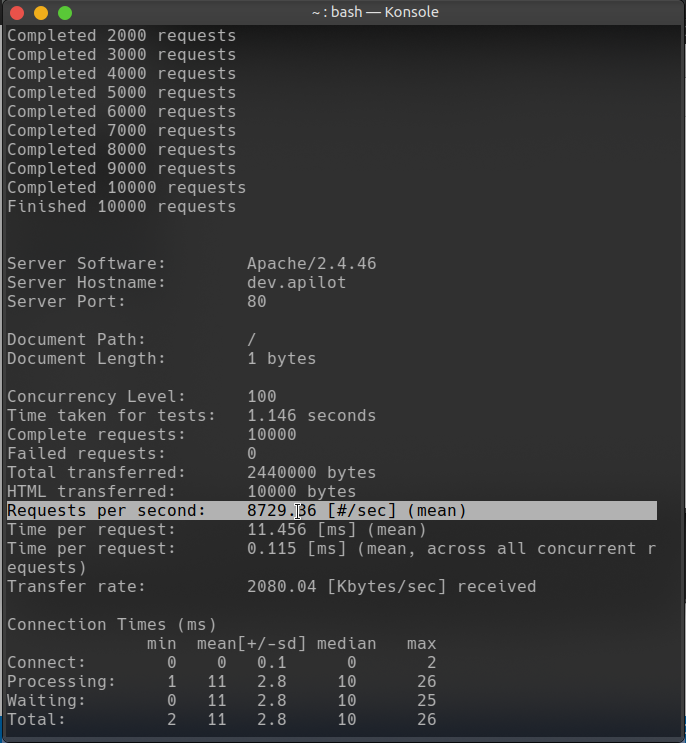Select the 'Completed 10000 requests' line
The width and height of the screenshot is (686, 743).
[126, 188]
